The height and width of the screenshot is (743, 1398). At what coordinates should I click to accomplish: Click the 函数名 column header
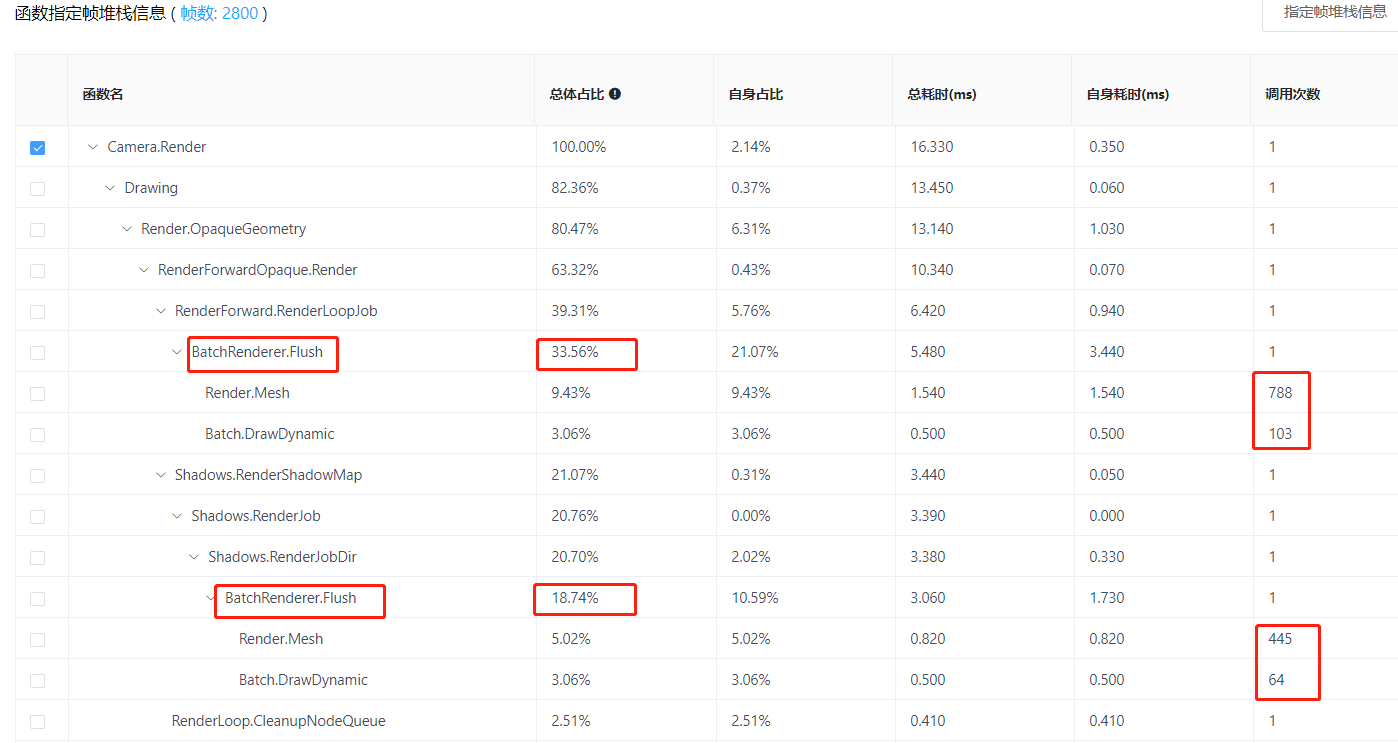103,94
